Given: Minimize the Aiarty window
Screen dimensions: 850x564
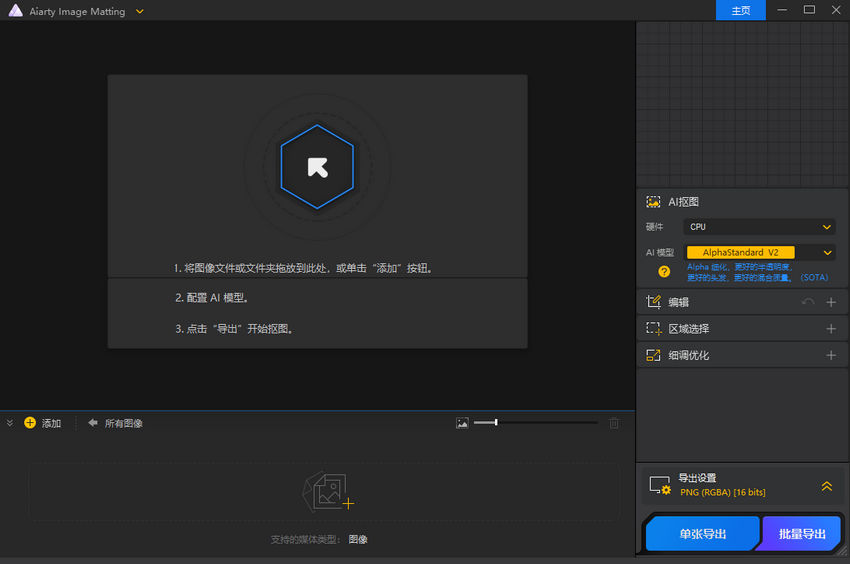Looking at the screenshot, I should [x=782, y=10].
